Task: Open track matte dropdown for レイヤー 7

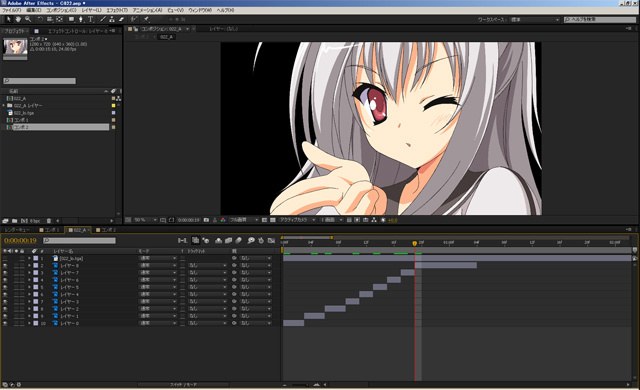Action: 207,273
